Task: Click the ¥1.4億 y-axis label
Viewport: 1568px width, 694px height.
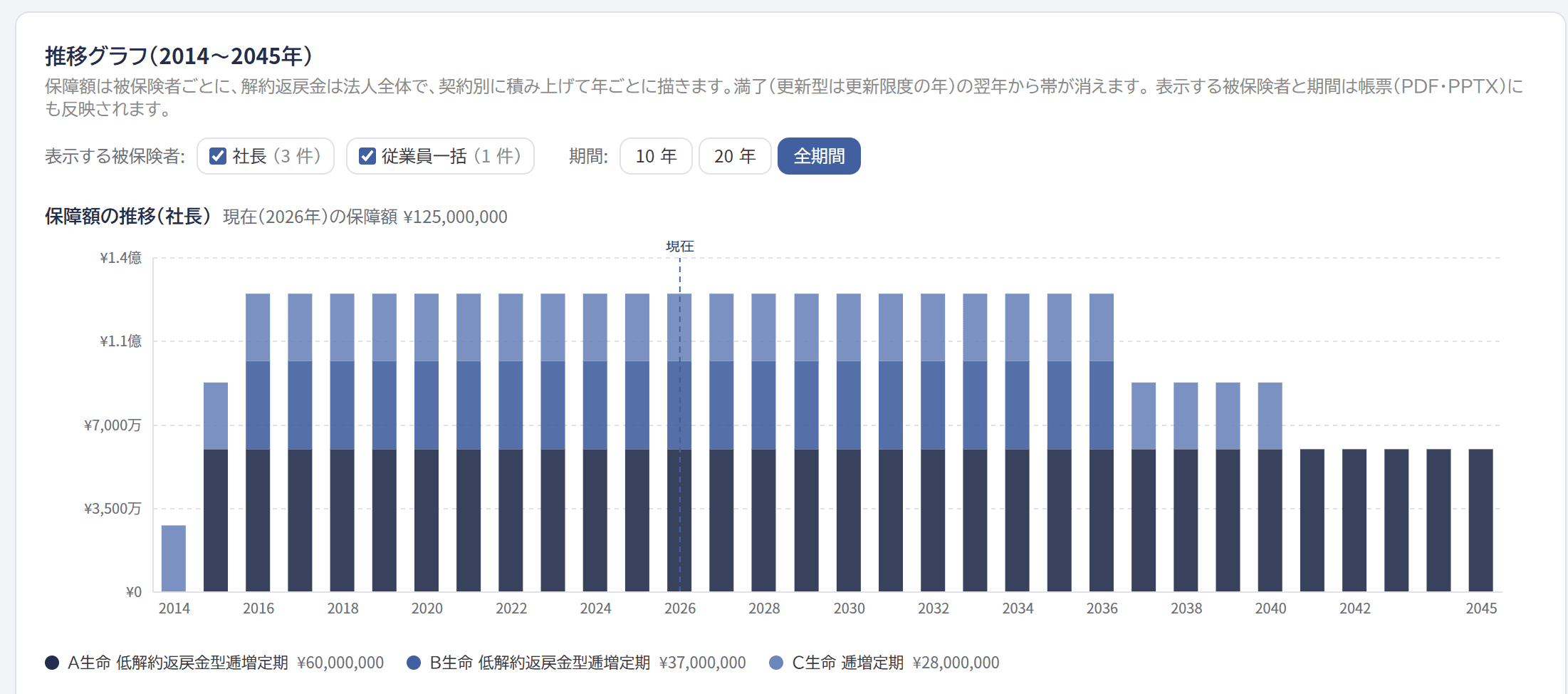Action: [120, 258]
